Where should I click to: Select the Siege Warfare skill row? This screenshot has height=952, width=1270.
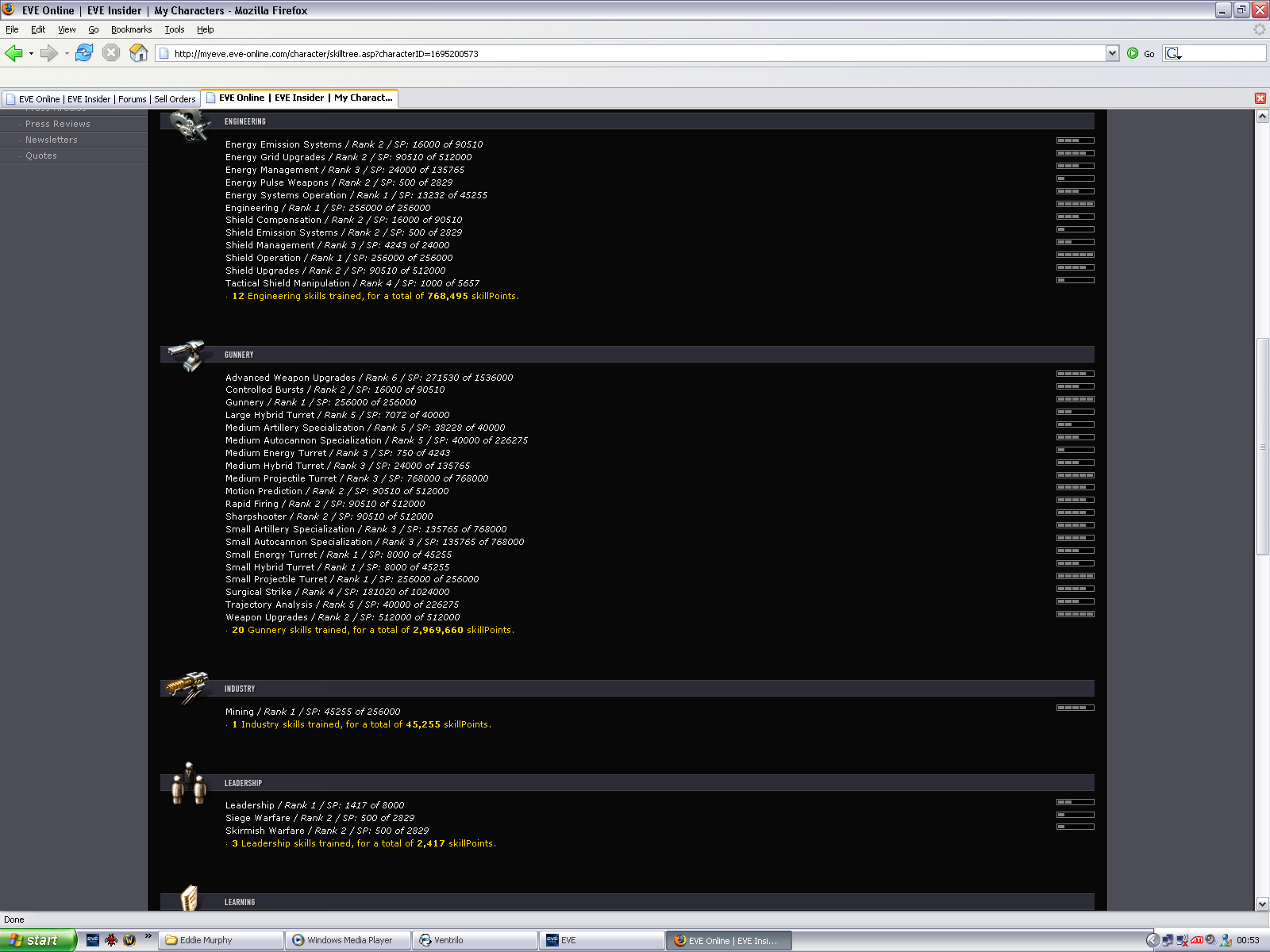(320, 818)
